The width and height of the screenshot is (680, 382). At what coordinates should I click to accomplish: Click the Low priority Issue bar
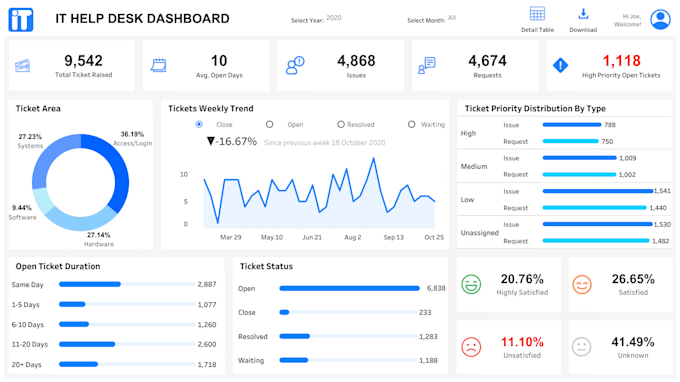click(598, 191)
